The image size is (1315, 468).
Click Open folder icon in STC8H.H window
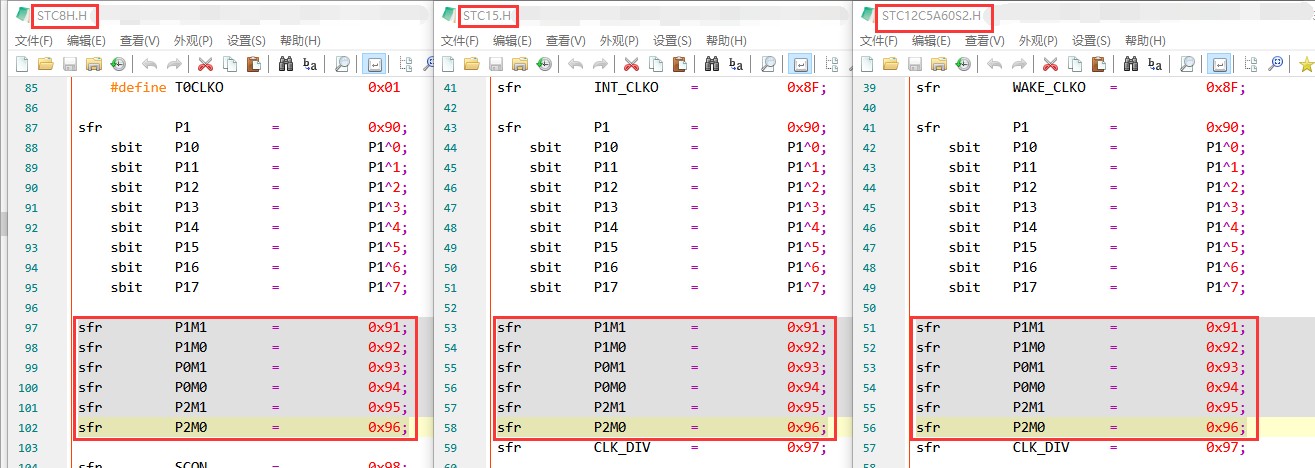pos(46,64)
